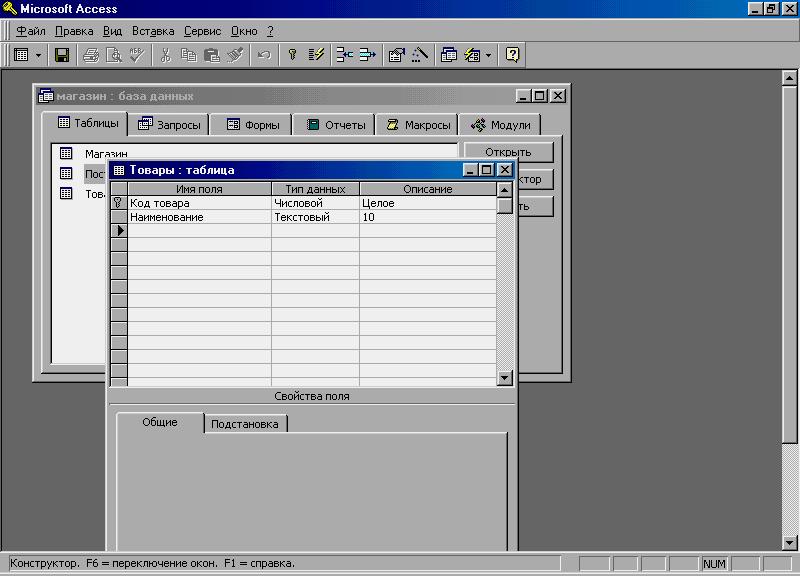
Task: Select the Магазин table in the list
Action: [x=106, y=154]
